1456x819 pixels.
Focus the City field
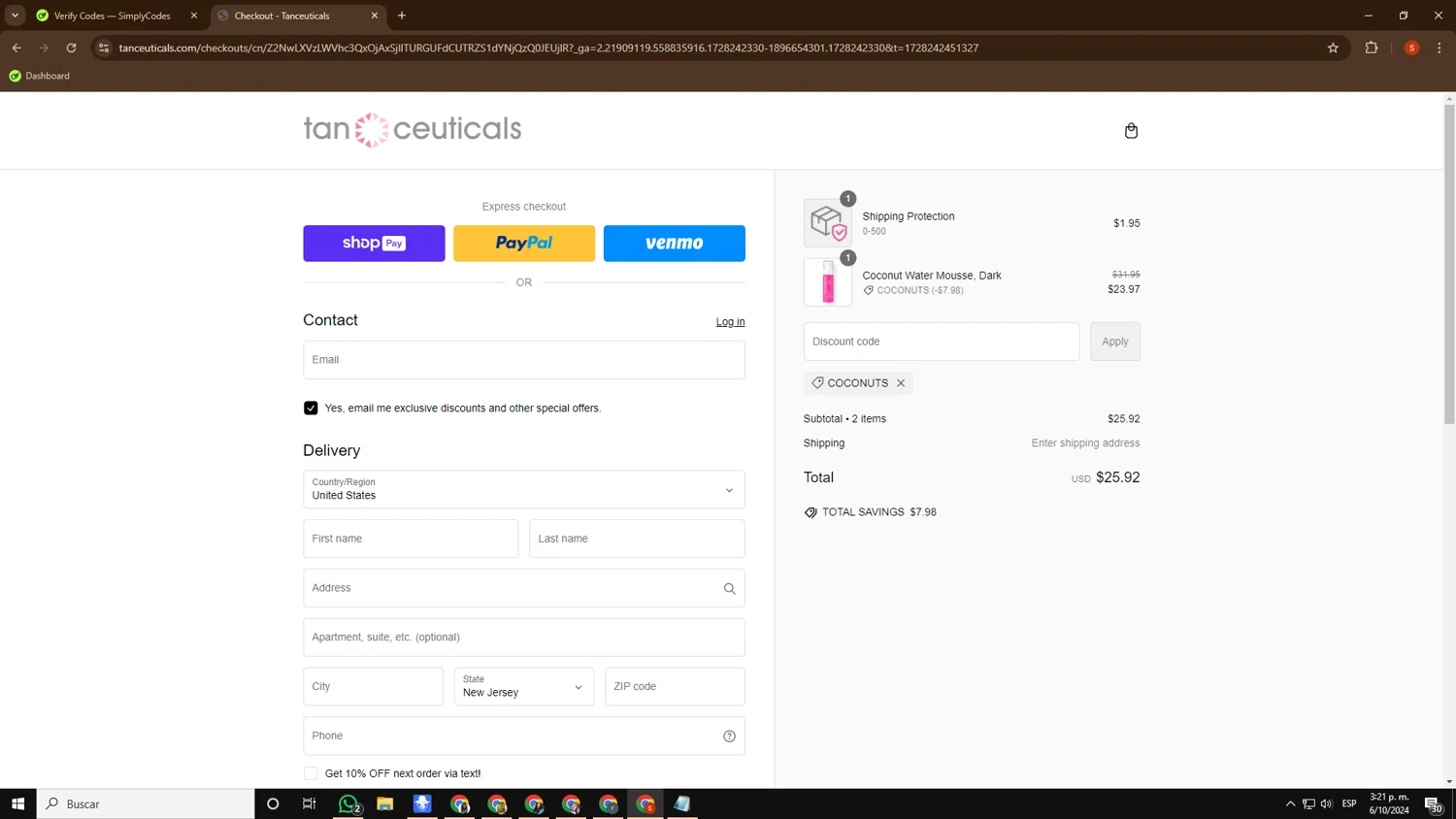(x=373, y=687)
